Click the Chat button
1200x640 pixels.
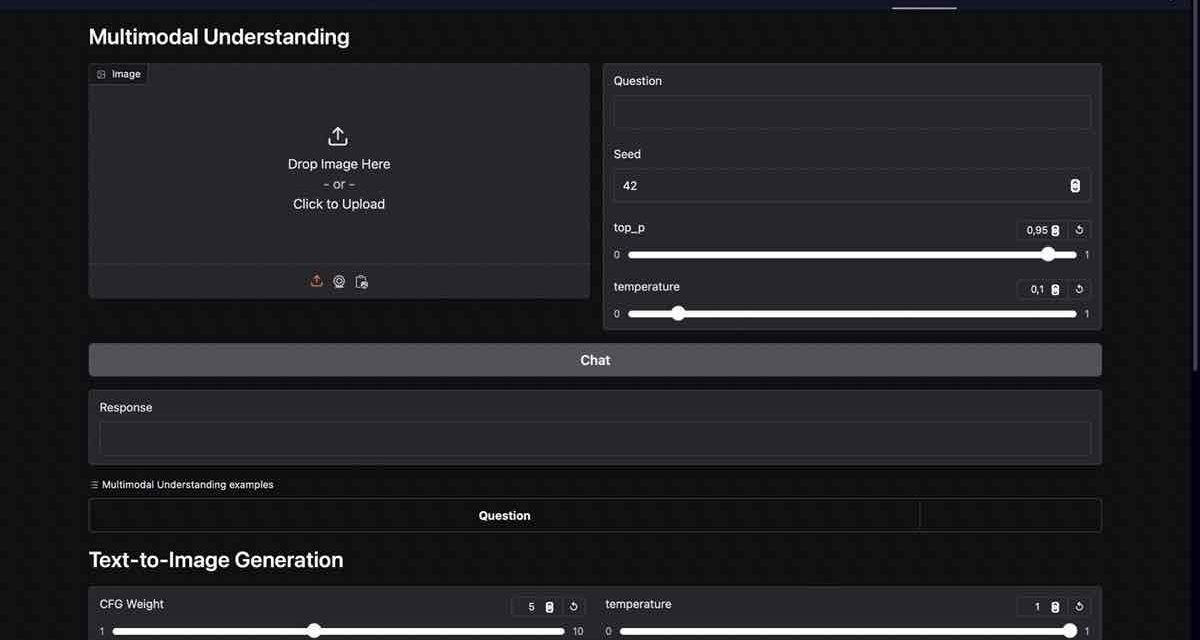(595, 360)
